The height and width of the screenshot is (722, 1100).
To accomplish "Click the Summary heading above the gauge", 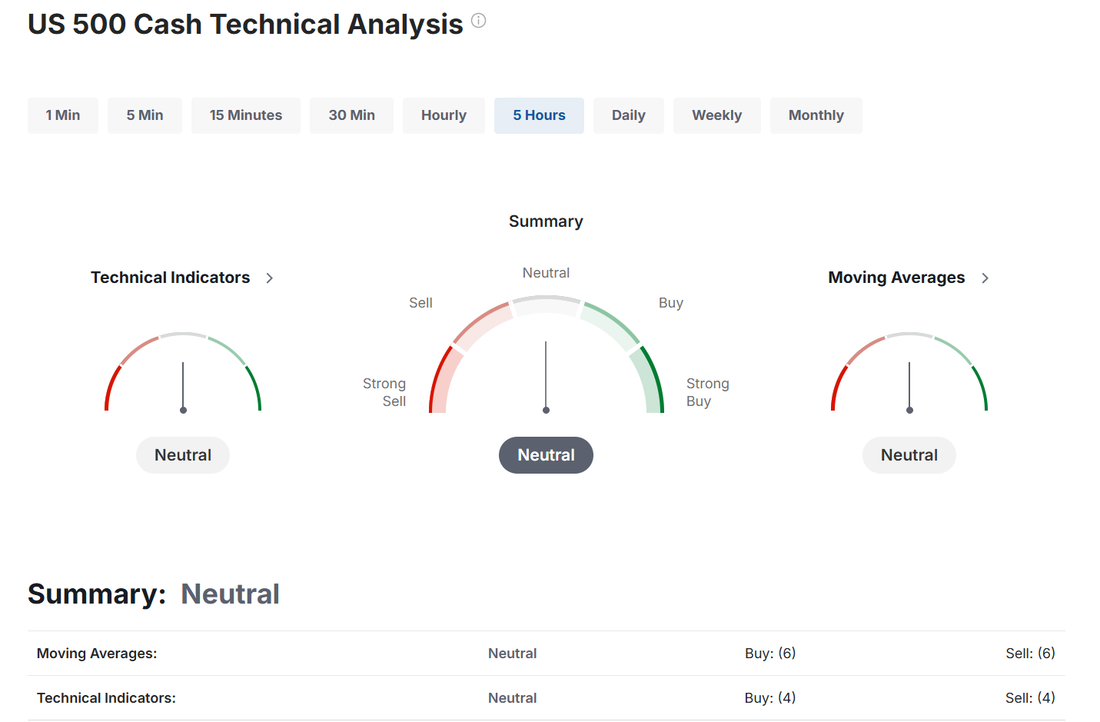I will [546, 222].
